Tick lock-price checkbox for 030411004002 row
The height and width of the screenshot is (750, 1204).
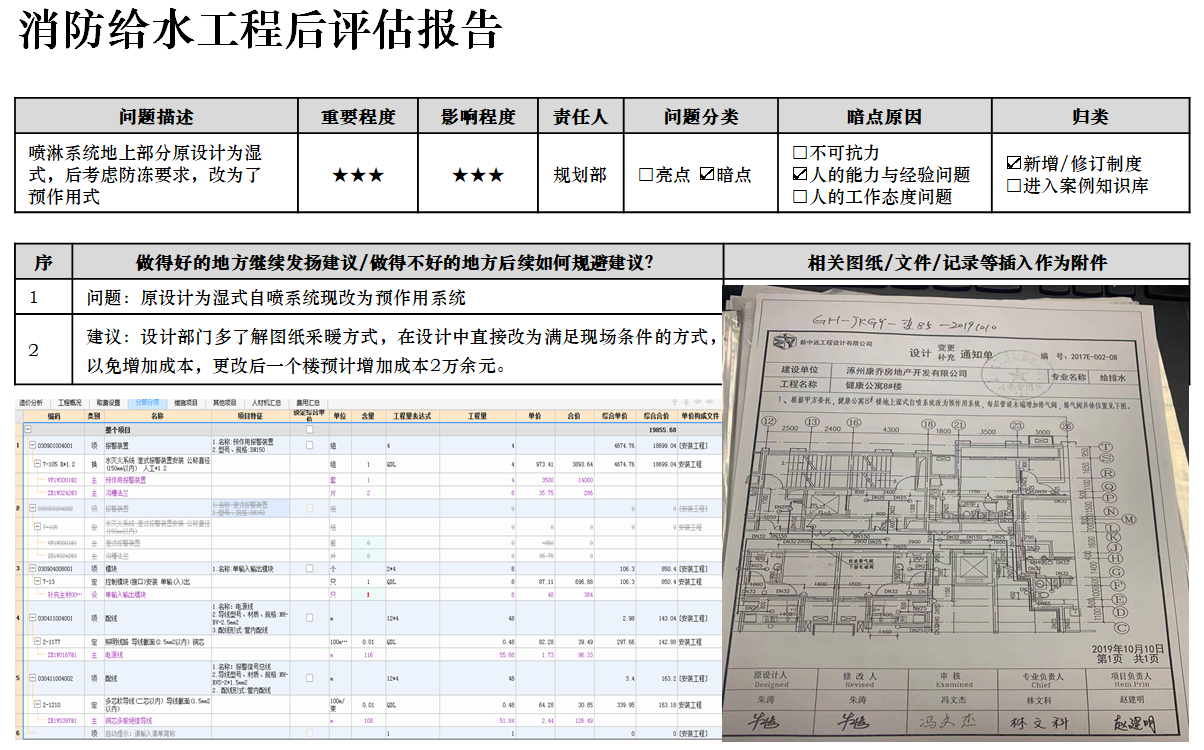309,677
